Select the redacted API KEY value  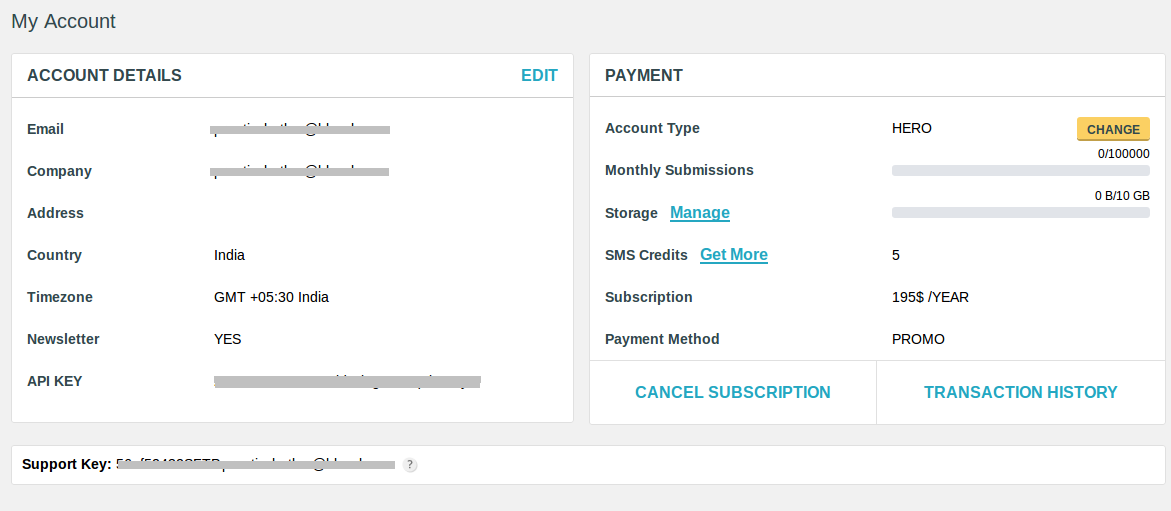click(x=347, y=381)
